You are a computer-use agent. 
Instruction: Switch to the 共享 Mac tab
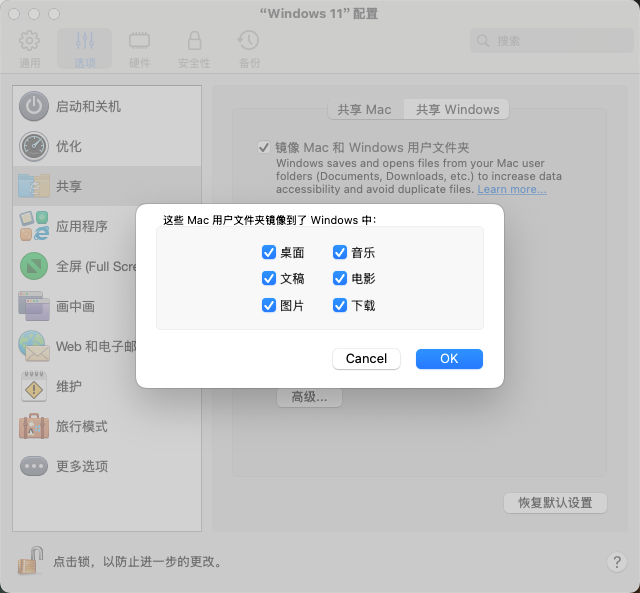364,109
